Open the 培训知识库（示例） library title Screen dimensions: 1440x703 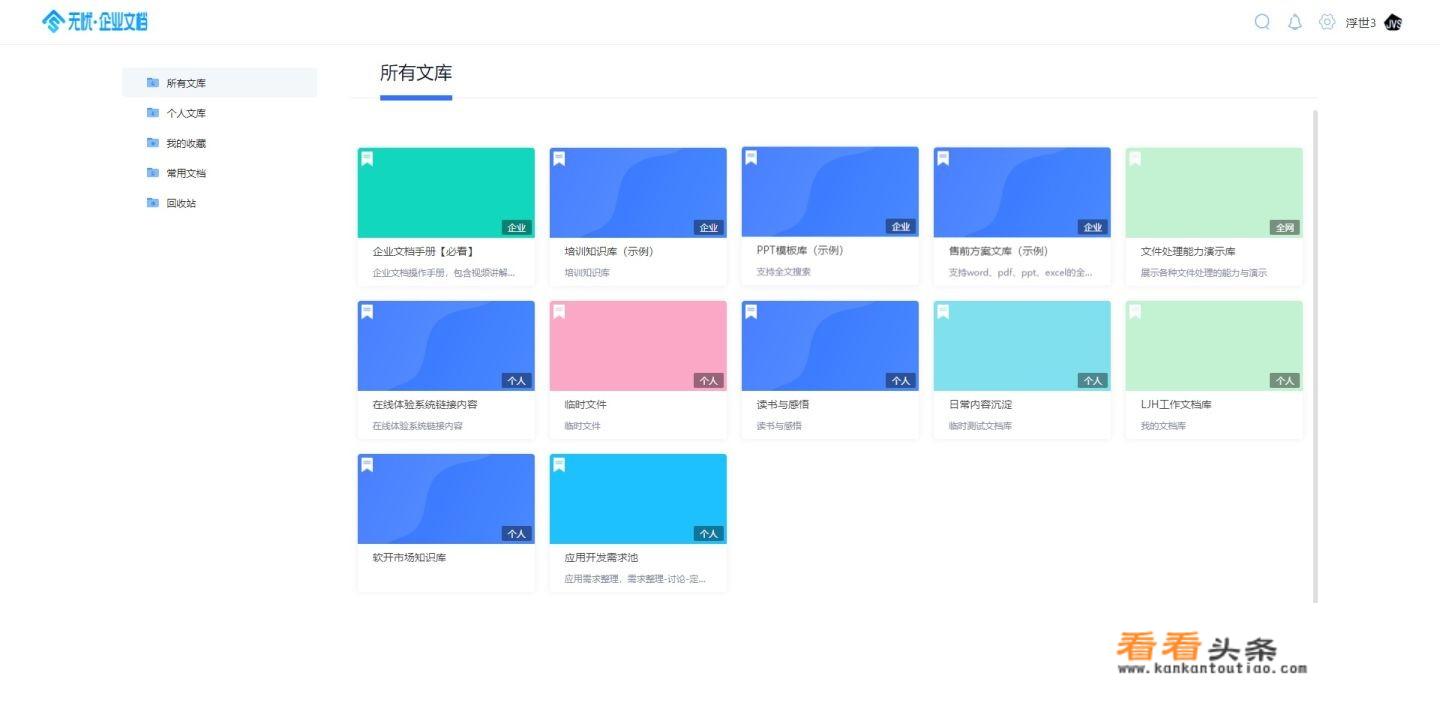[609, 251]
